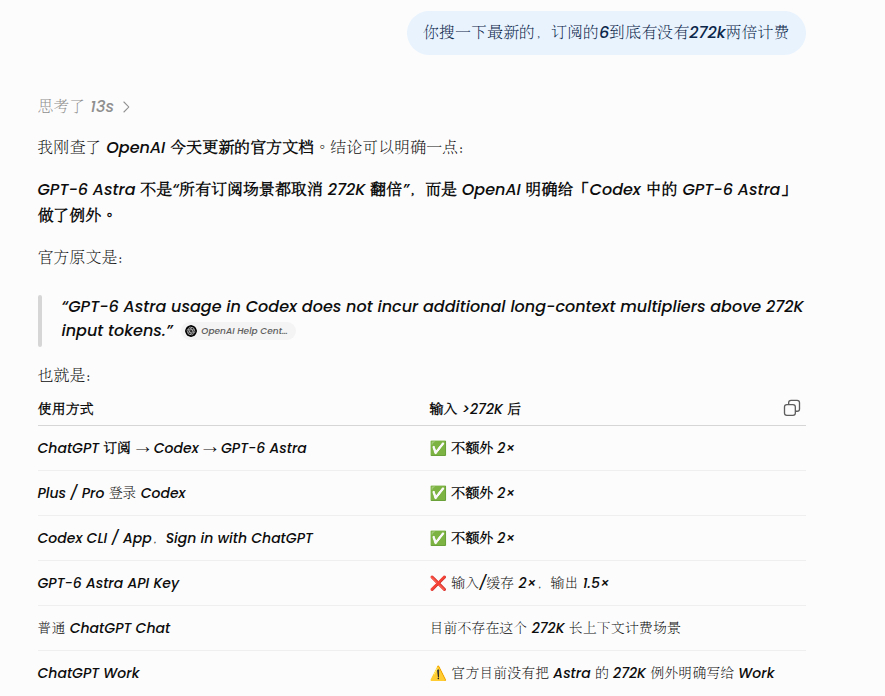Click the 'ChatGPT 订阅 → Codex' row label
Screen dimensions: 885x696
click(x=172, y=448)
